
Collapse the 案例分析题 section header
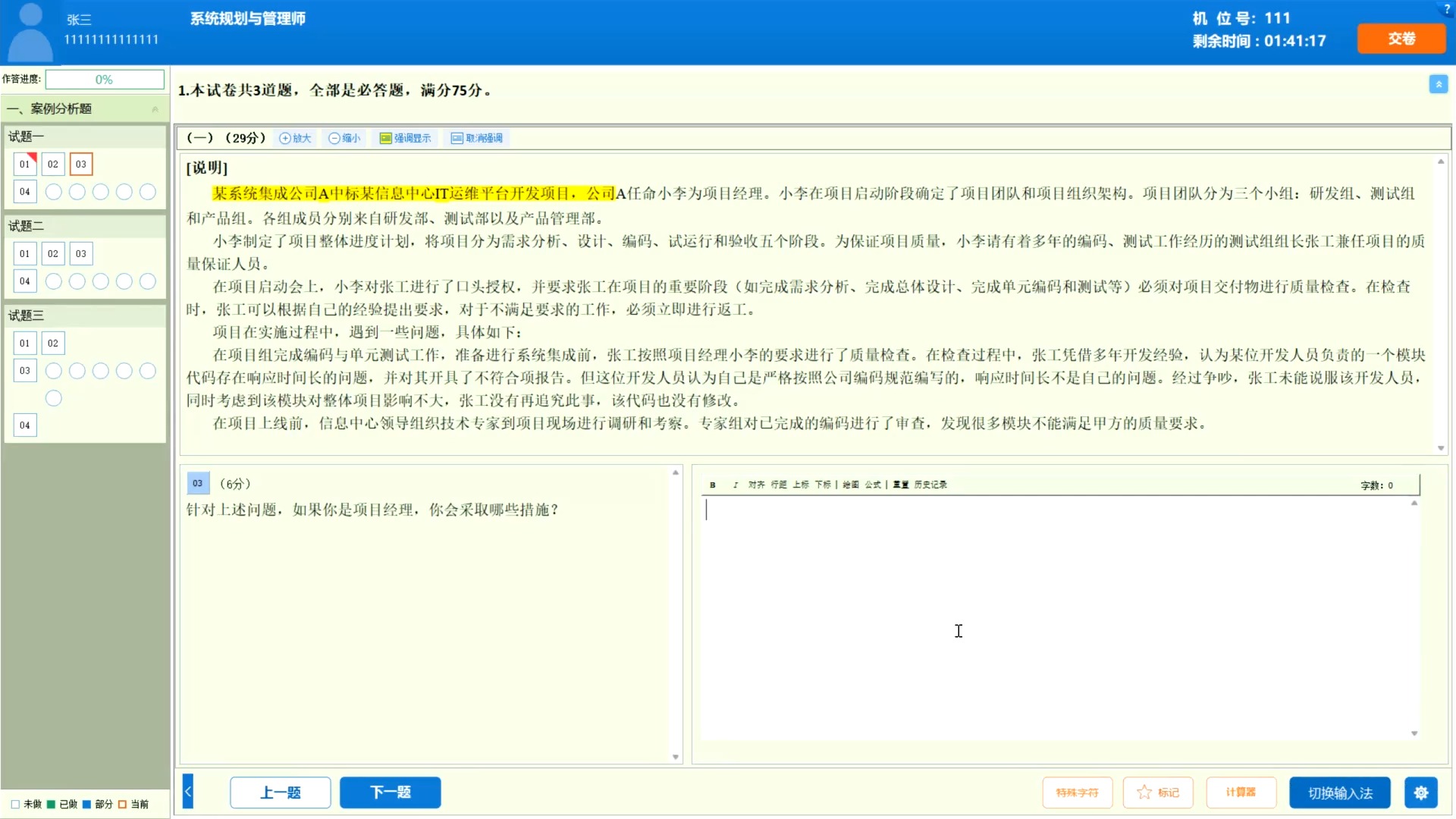pos(84,108)
